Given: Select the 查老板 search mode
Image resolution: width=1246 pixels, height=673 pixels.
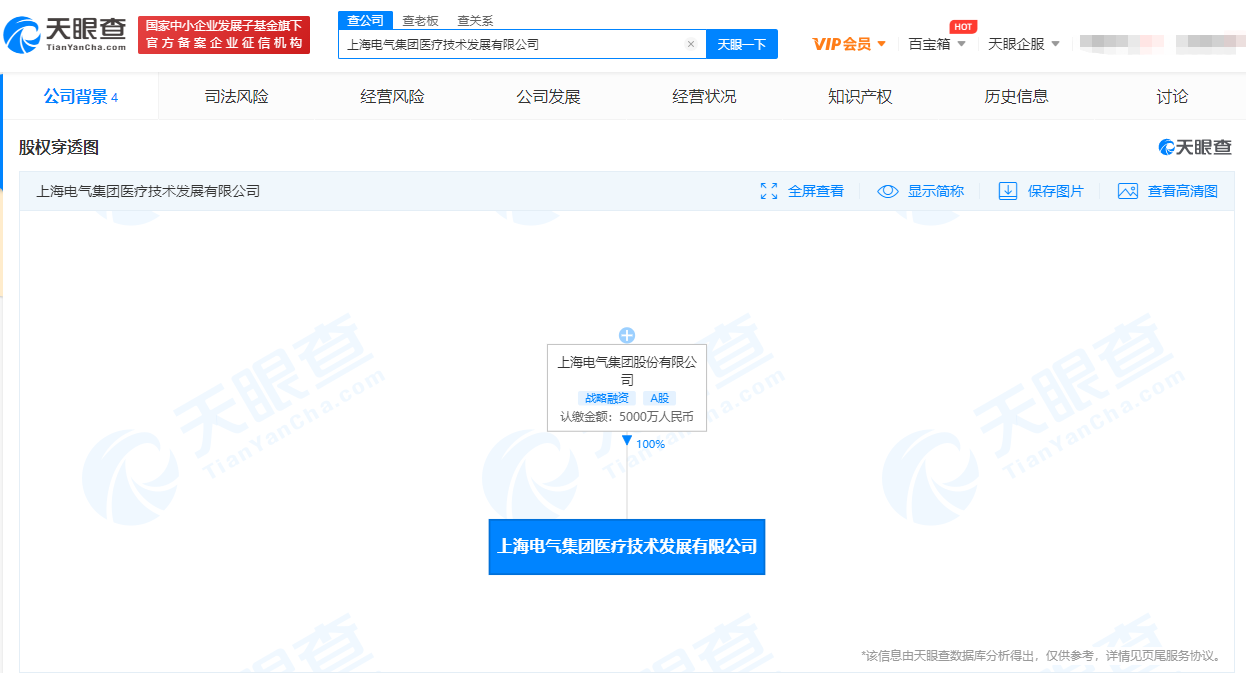Looking at the screenshot, I should pos(420,20).
